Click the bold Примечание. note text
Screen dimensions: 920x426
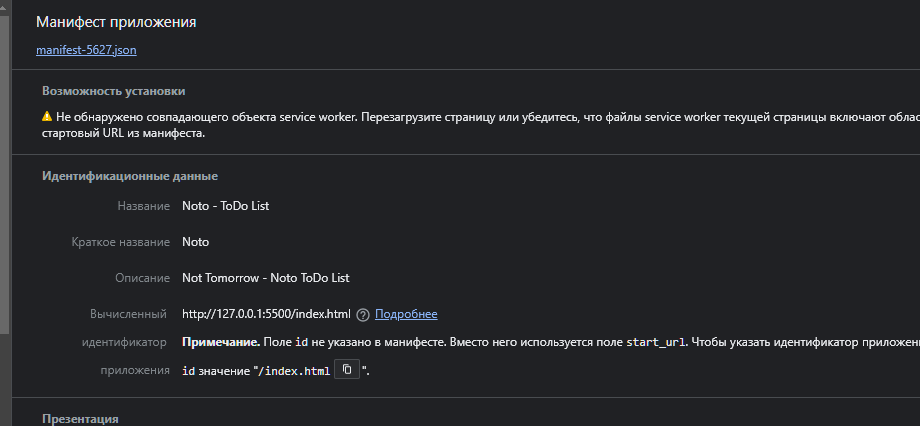click(221, 342)
